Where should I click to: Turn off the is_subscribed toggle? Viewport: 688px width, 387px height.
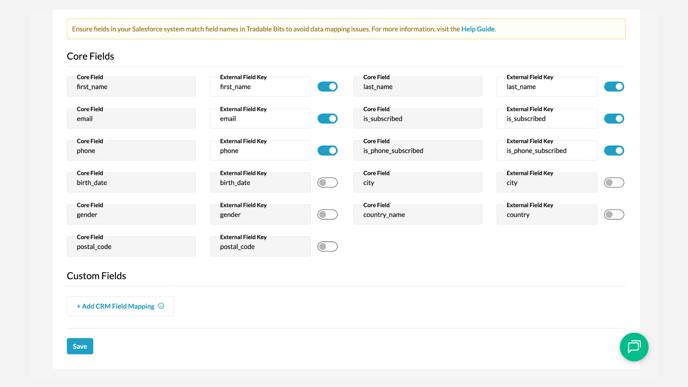point(614,118)
